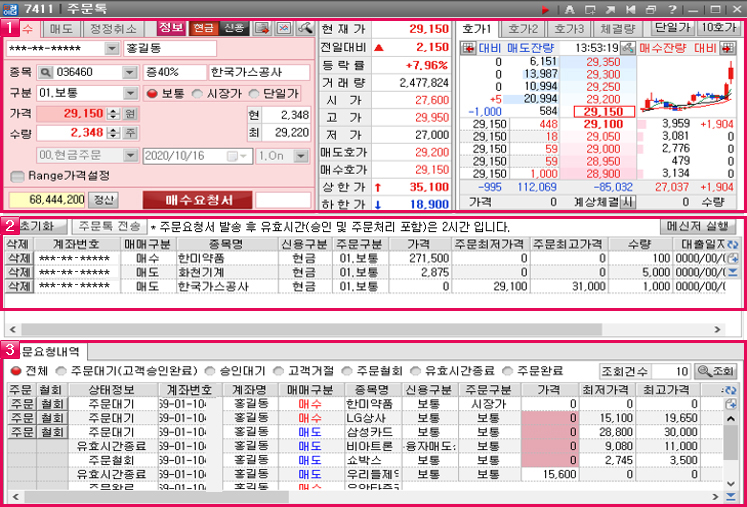Click the stacked windows icon in title bar
This screenshot has width=747, height=507.
(x=651, y=9)
